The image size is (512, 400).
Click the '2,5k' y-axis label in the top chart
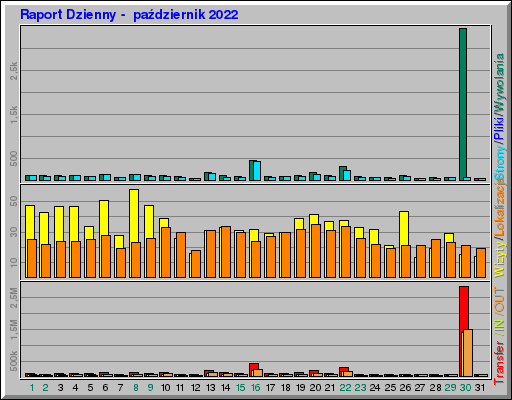[13, 71]
